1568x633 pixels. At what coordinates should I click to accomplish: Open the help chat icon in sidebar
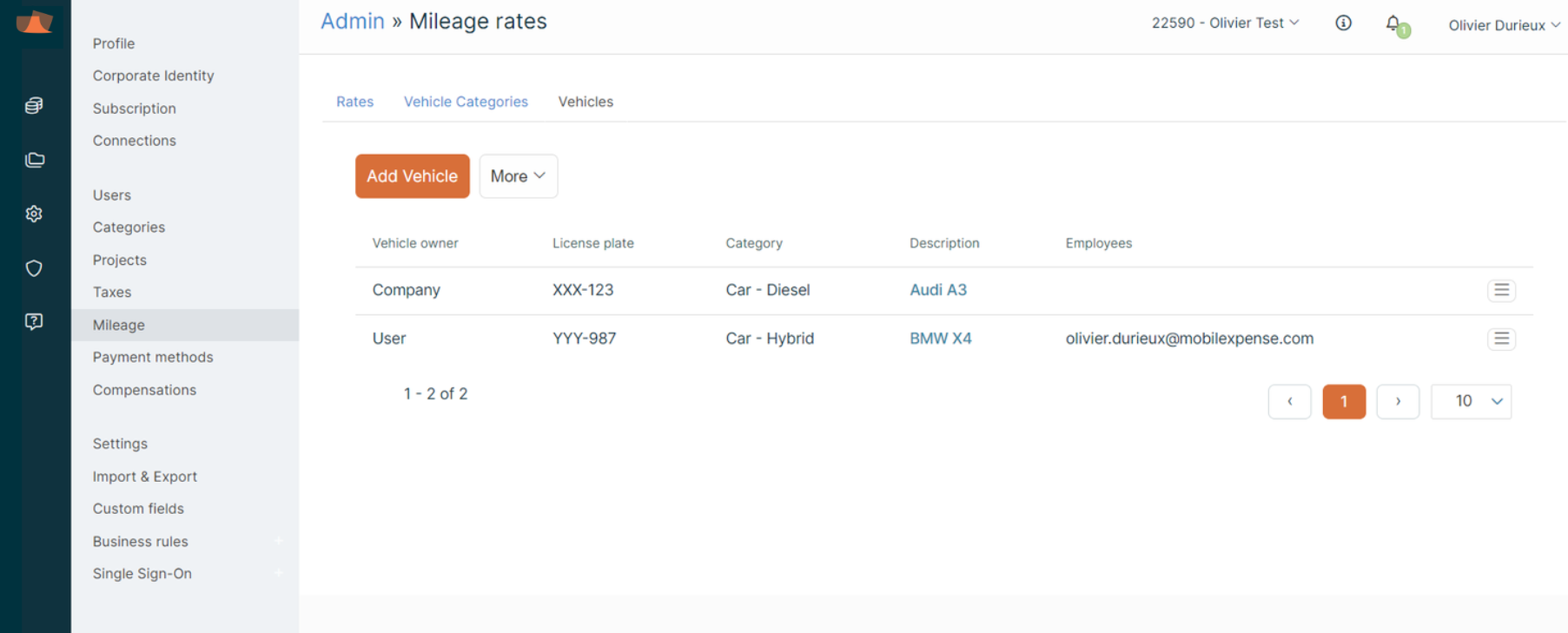coord(34,322)
